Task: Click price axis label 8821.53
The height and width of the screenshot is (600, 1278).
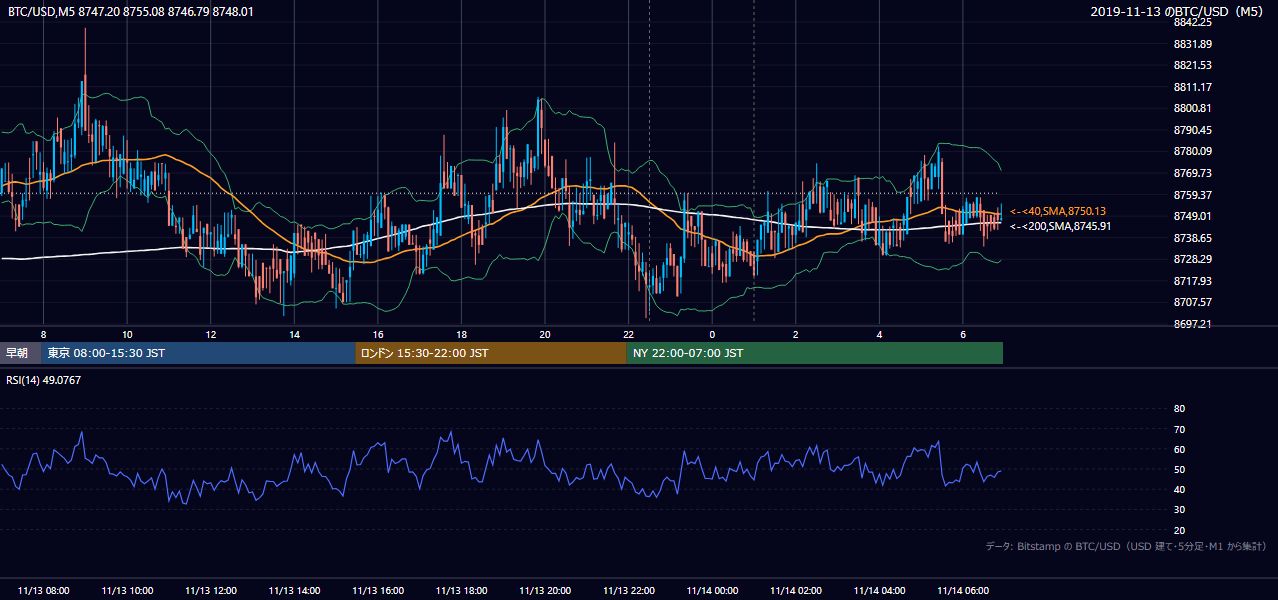Action: [1192, 65]
